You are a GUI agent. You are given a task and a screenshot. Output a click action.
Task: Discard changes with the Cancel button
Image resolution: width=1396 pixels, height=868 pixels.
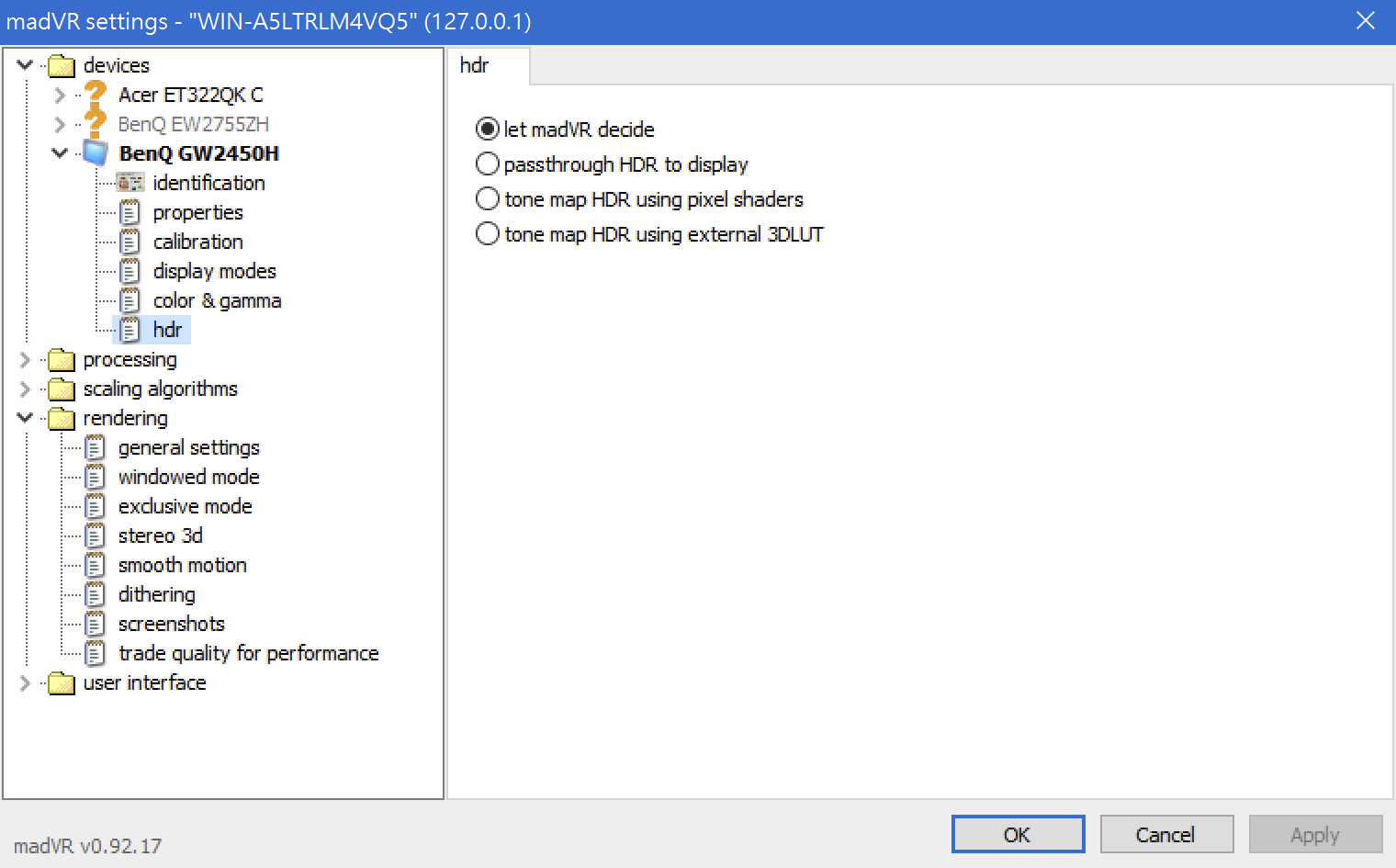[1166, 834]
